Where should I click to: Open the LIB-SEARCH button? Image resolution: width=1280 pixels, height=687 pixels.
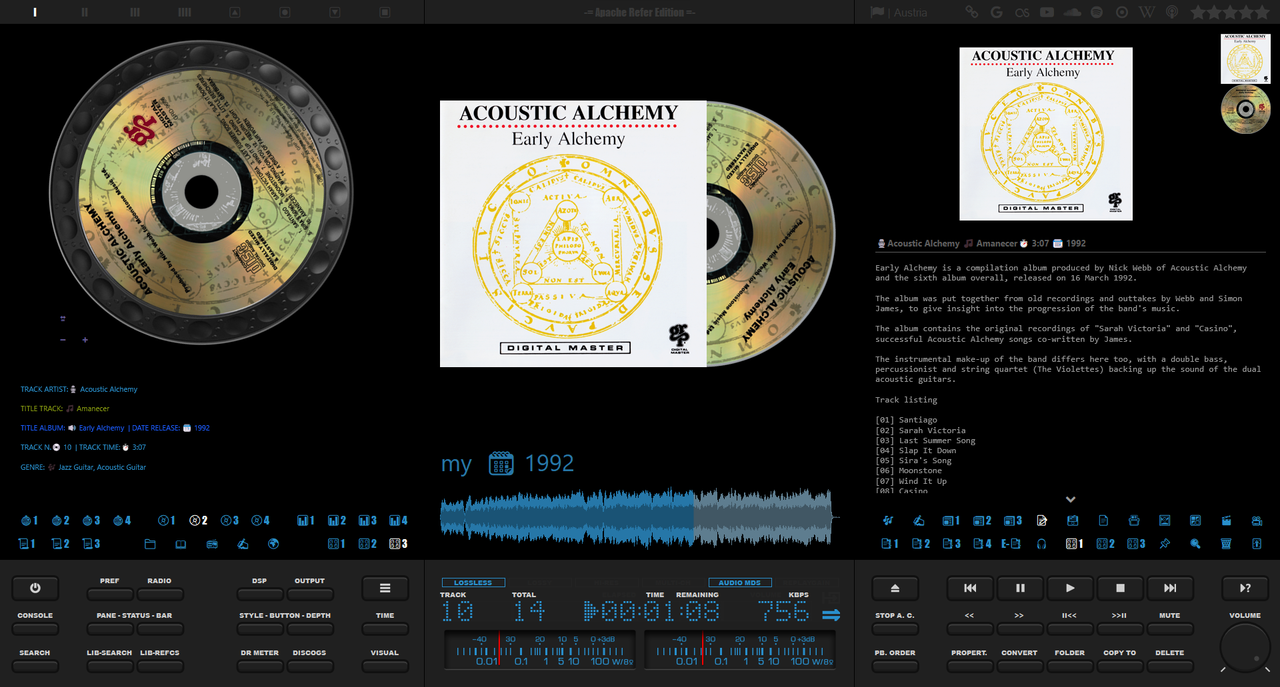[110, 666]
